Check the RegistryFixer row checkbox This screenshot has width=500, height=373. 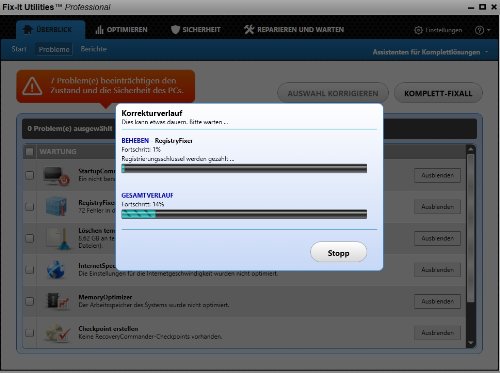tap(30, 206)
